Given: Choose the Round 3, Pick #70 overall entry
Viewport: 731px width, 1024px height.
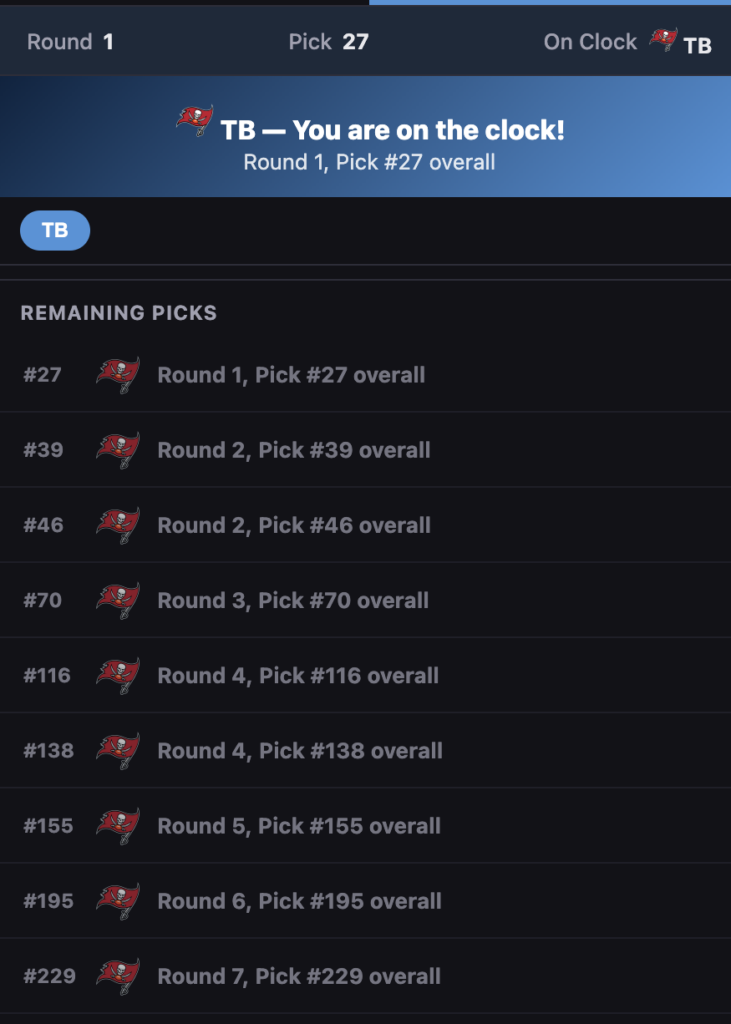Looking at the screenshot, I should 293,600.
